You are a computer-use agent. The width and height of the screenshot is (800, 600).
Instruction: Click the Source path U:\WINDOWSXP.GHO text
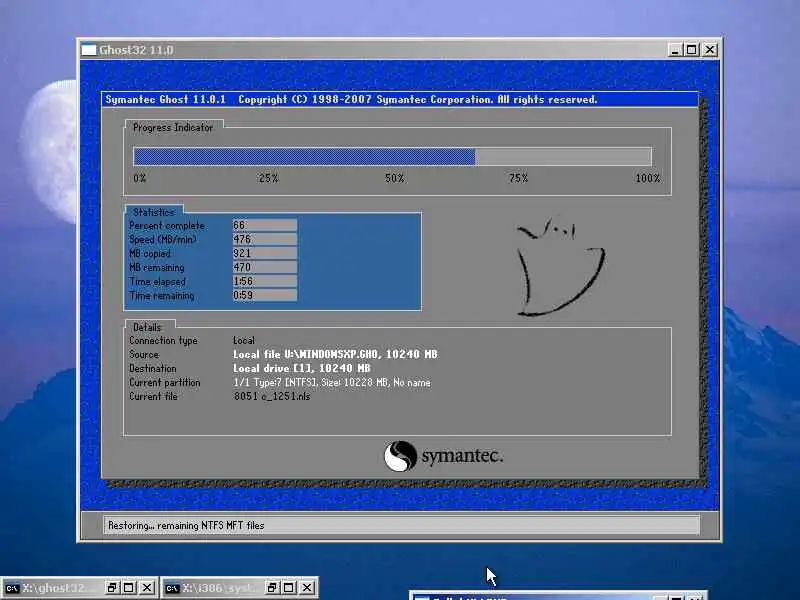coord(335,354)
